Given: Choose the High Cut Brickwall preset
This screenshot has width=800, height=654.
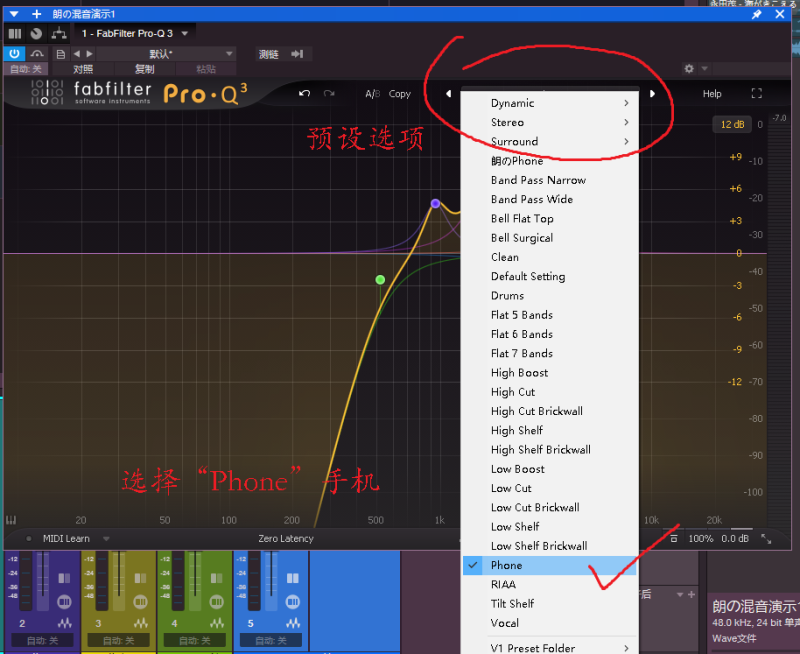Looking at the screenshot, I should (536, 411).
